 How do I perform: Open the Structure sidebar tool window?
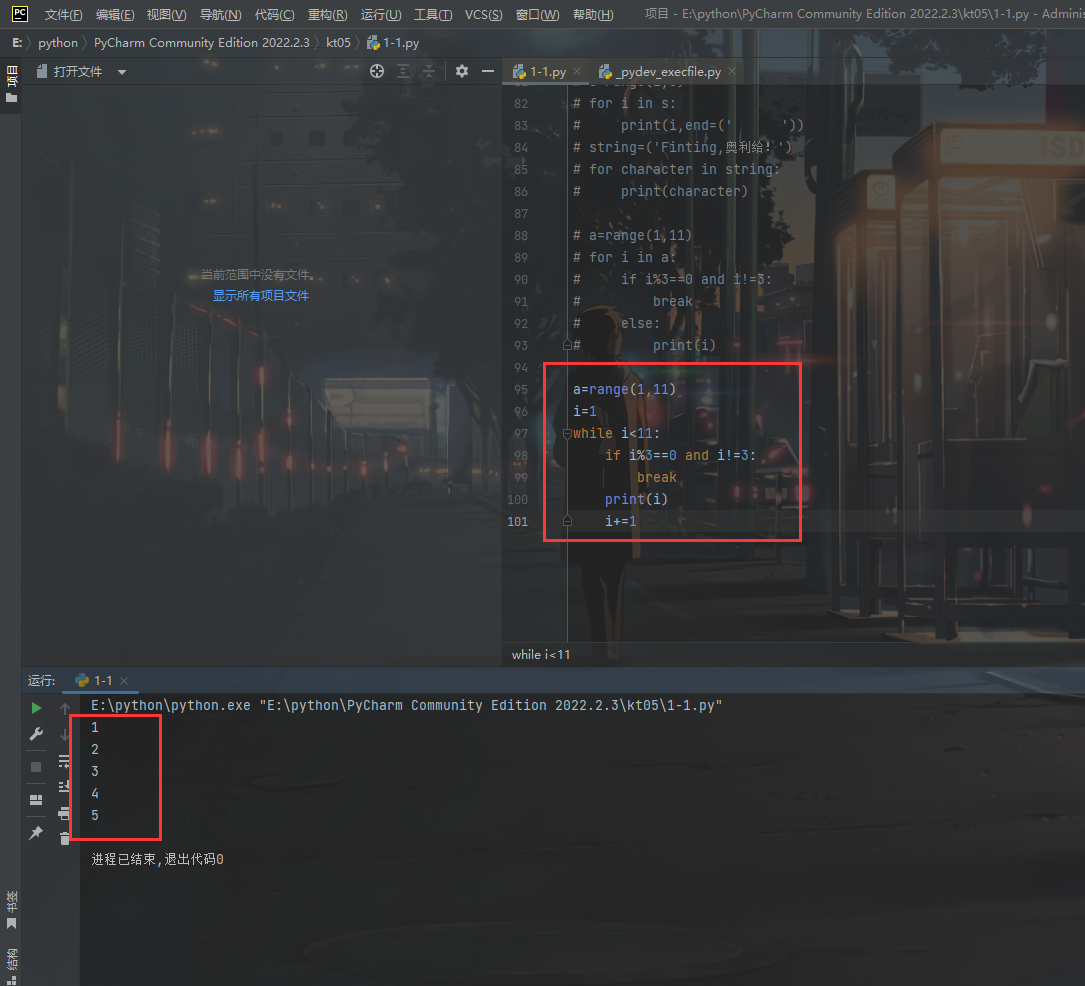[11, 965]
